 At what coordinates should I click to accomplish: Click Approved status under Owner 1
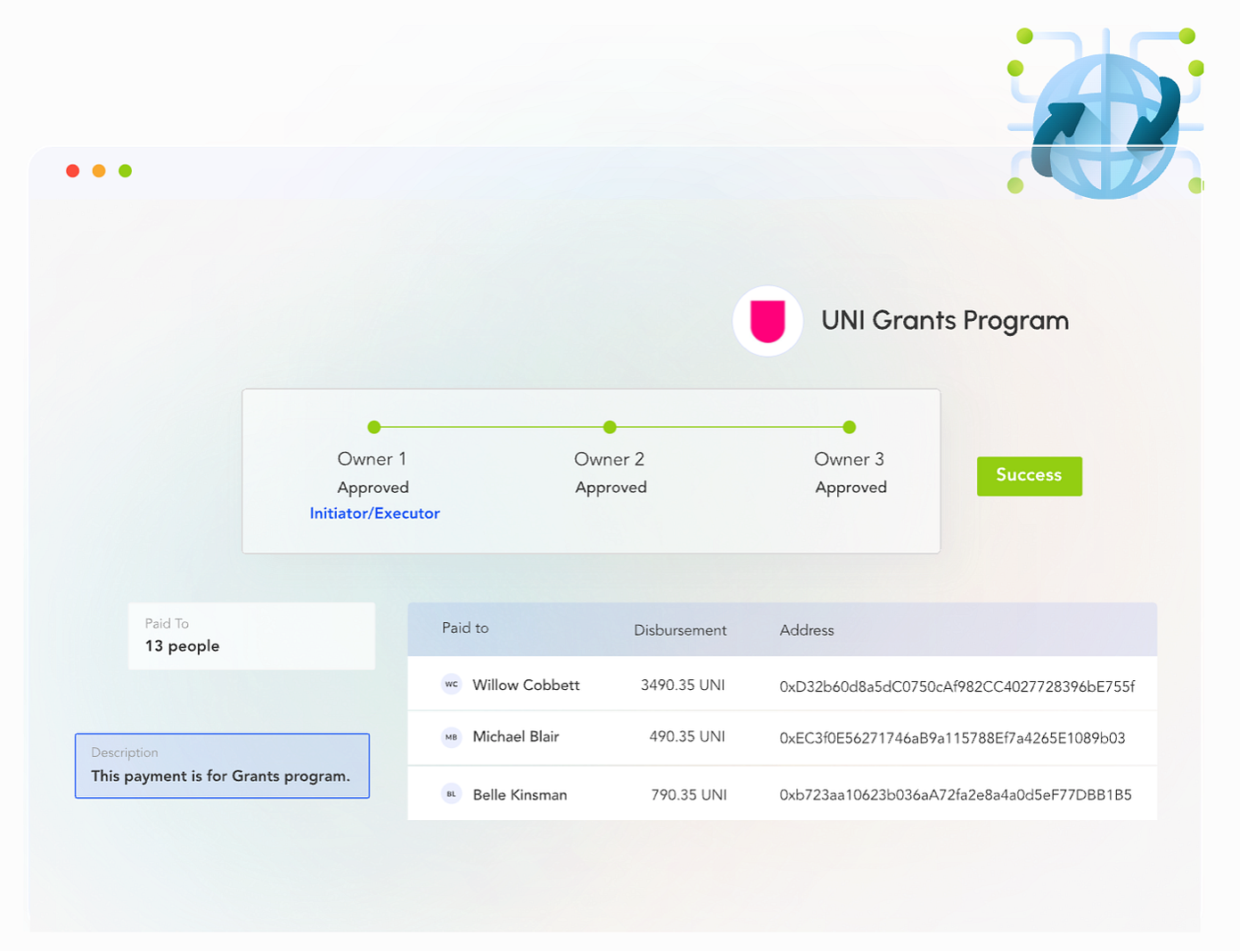tap(373, 488)
